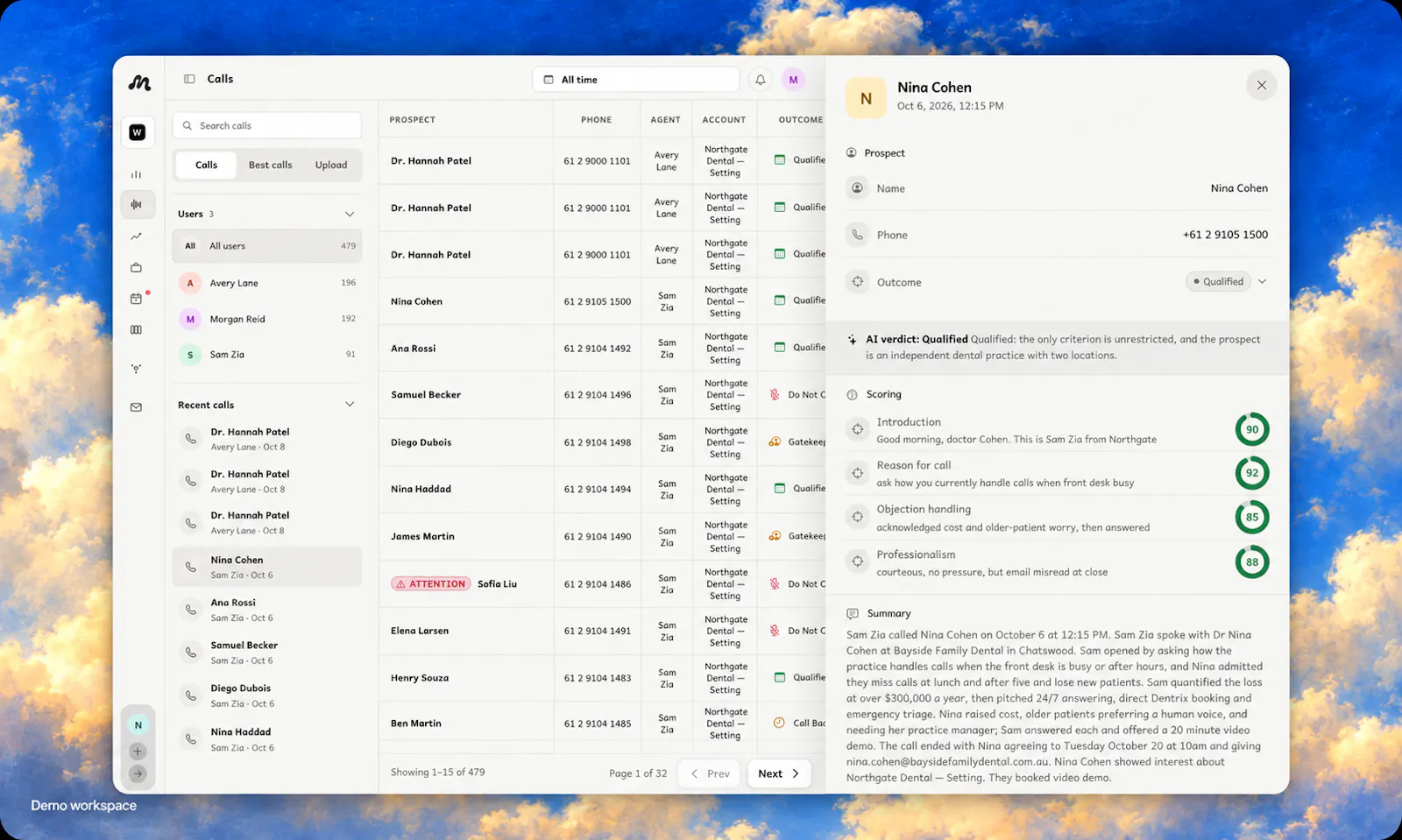Open the Sofia Liu row marked ATTENTION
This screenshot has width=1402, height=840.
pos(602,584)
